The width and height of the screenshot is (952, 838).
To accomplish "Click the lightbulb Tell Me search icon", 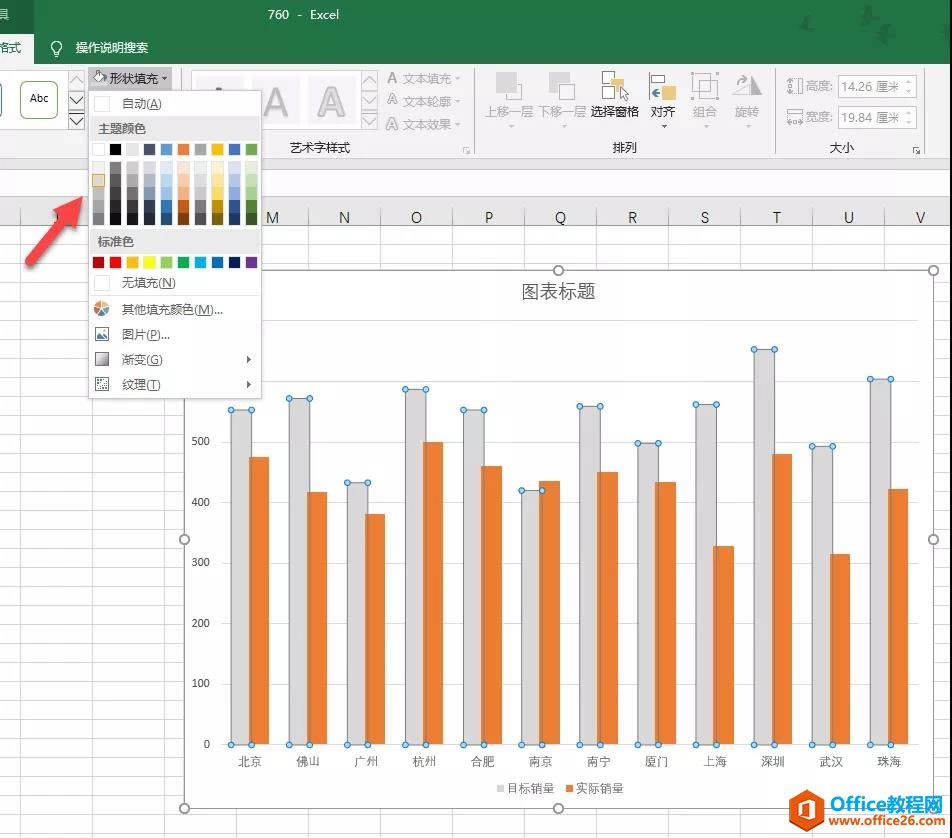I will (56, 48).
